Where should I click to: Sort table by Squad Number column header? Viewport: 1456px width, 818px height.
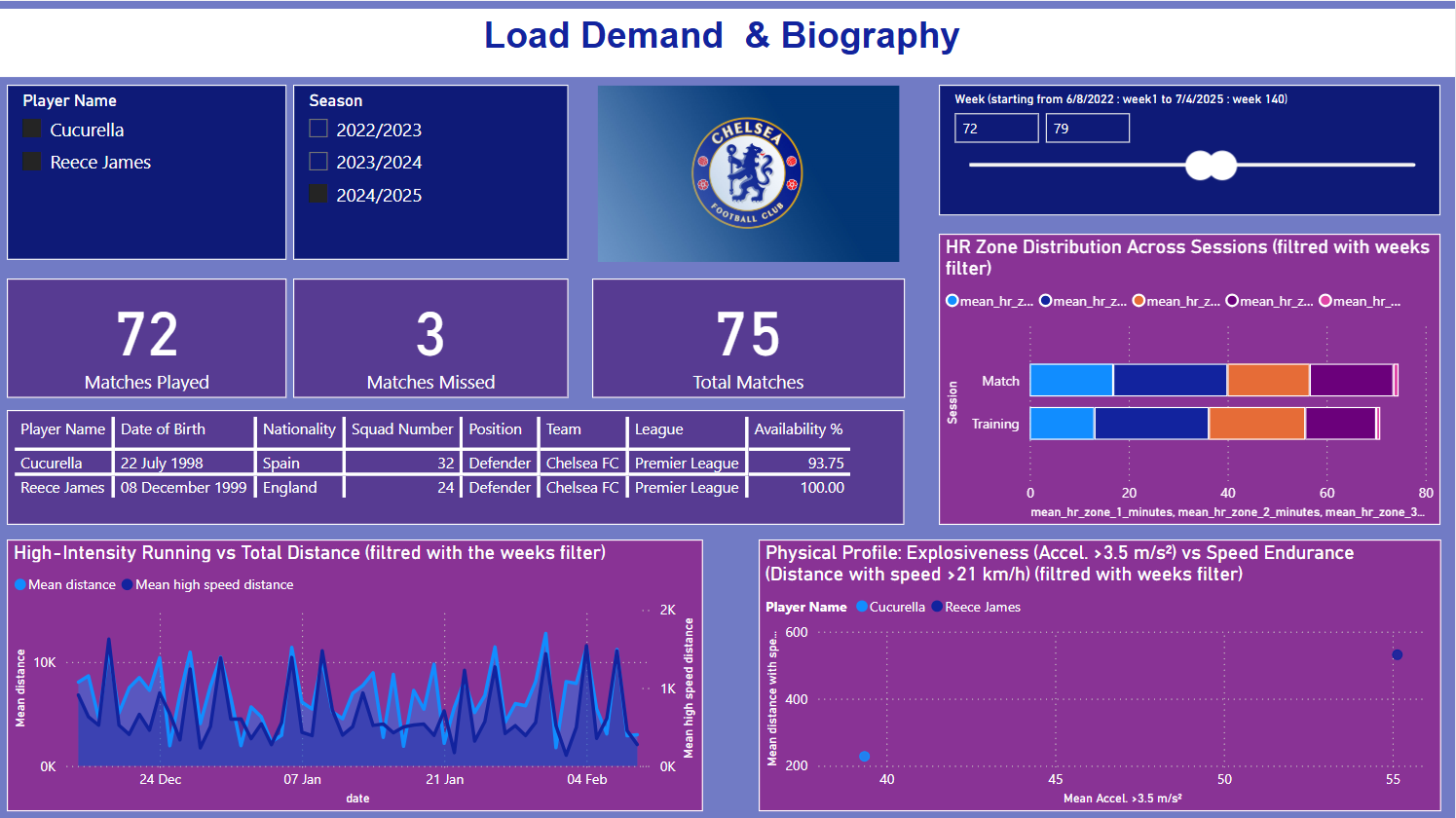[402, 429]
